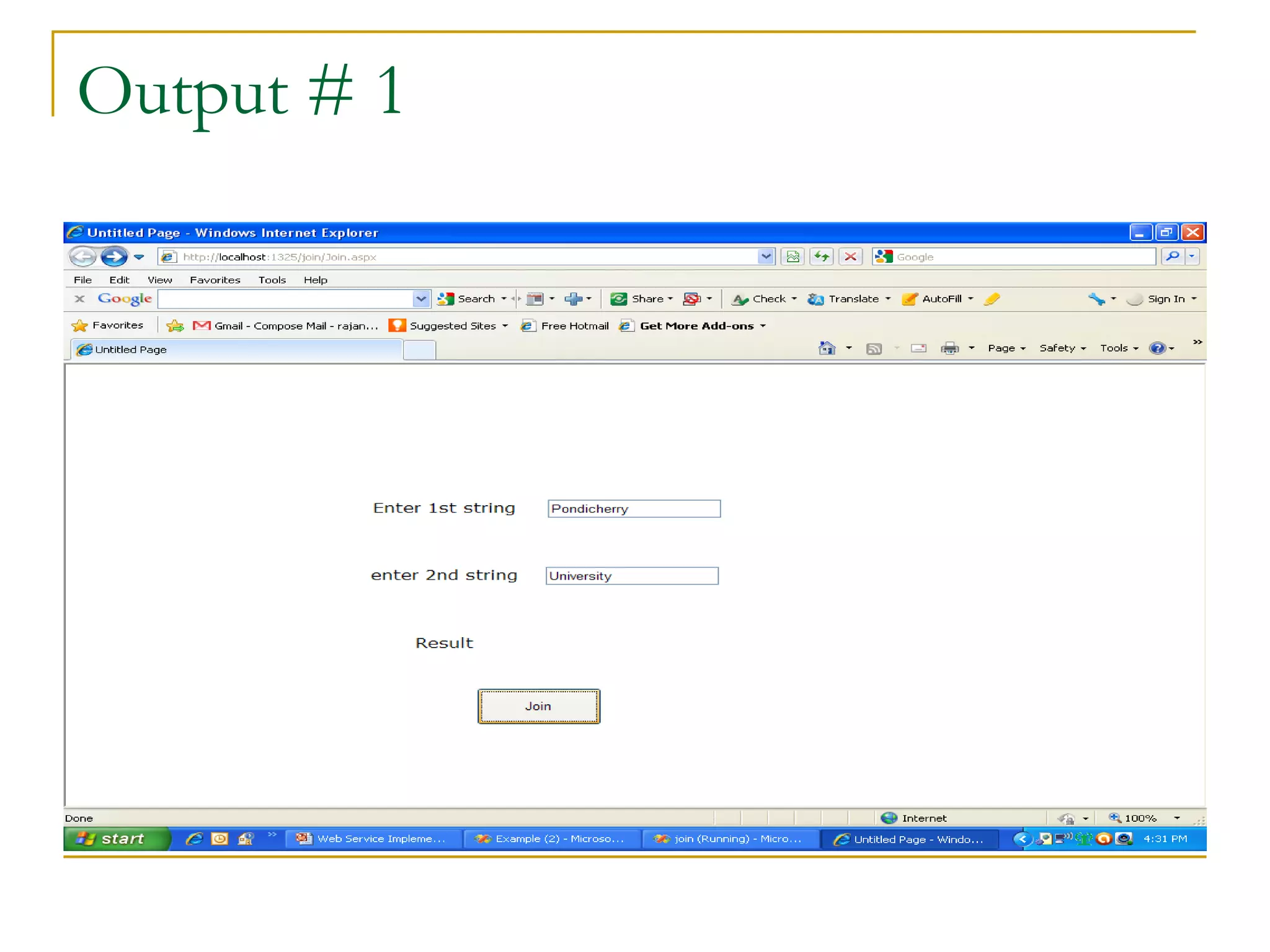Open the Gmail - Compose Mail favorite link

coord(285,325)
